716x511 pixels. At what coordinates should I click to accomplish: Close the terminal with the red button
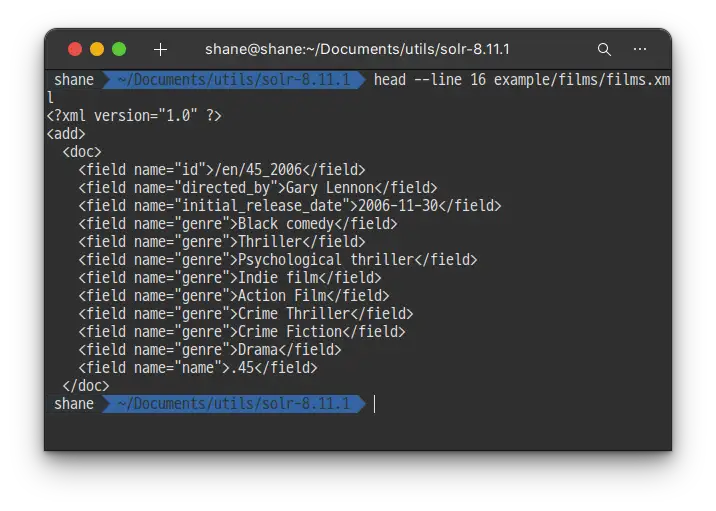pos(75,49)
